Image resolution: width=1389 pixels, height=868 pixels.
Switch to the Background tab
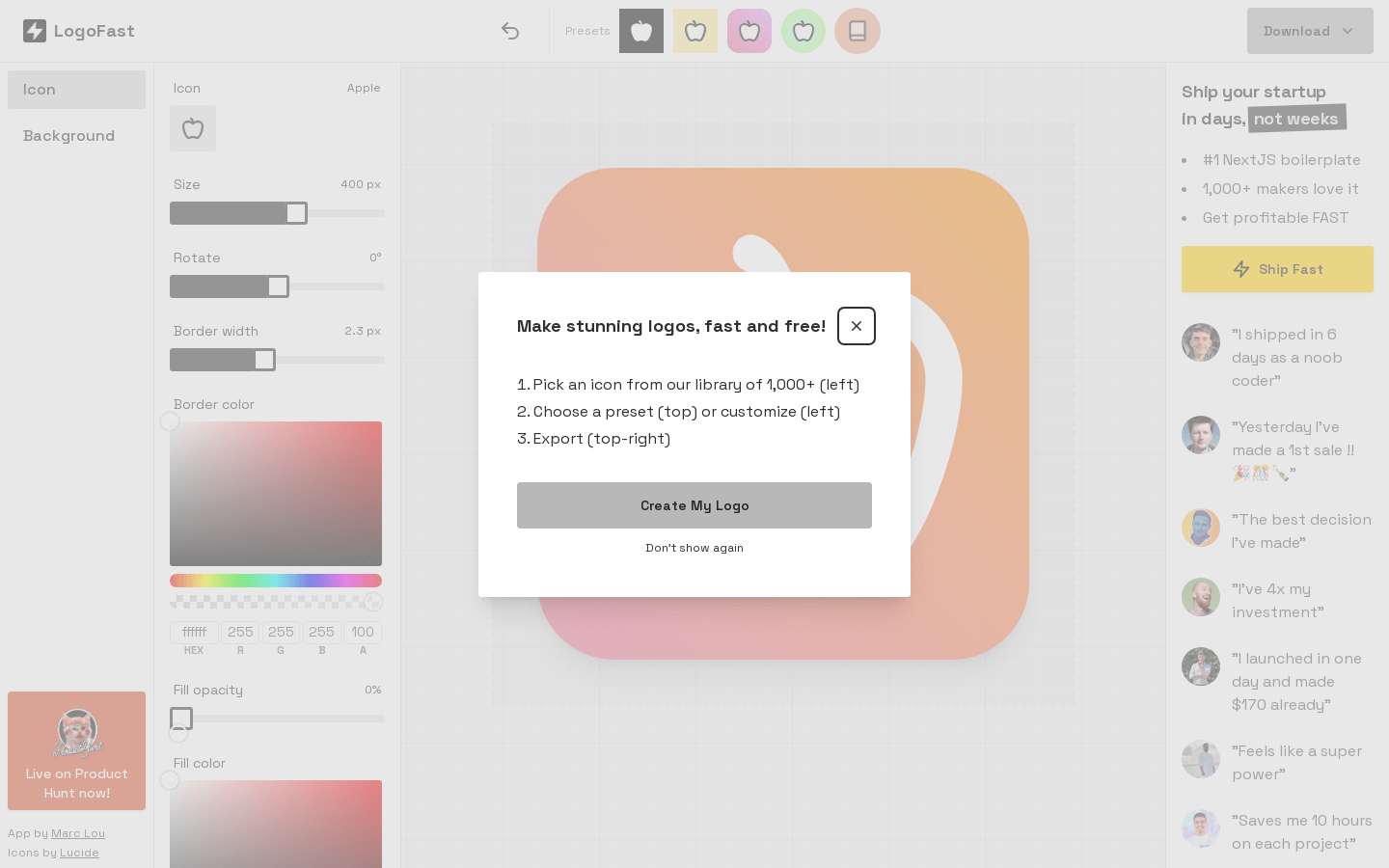point(76,136)
